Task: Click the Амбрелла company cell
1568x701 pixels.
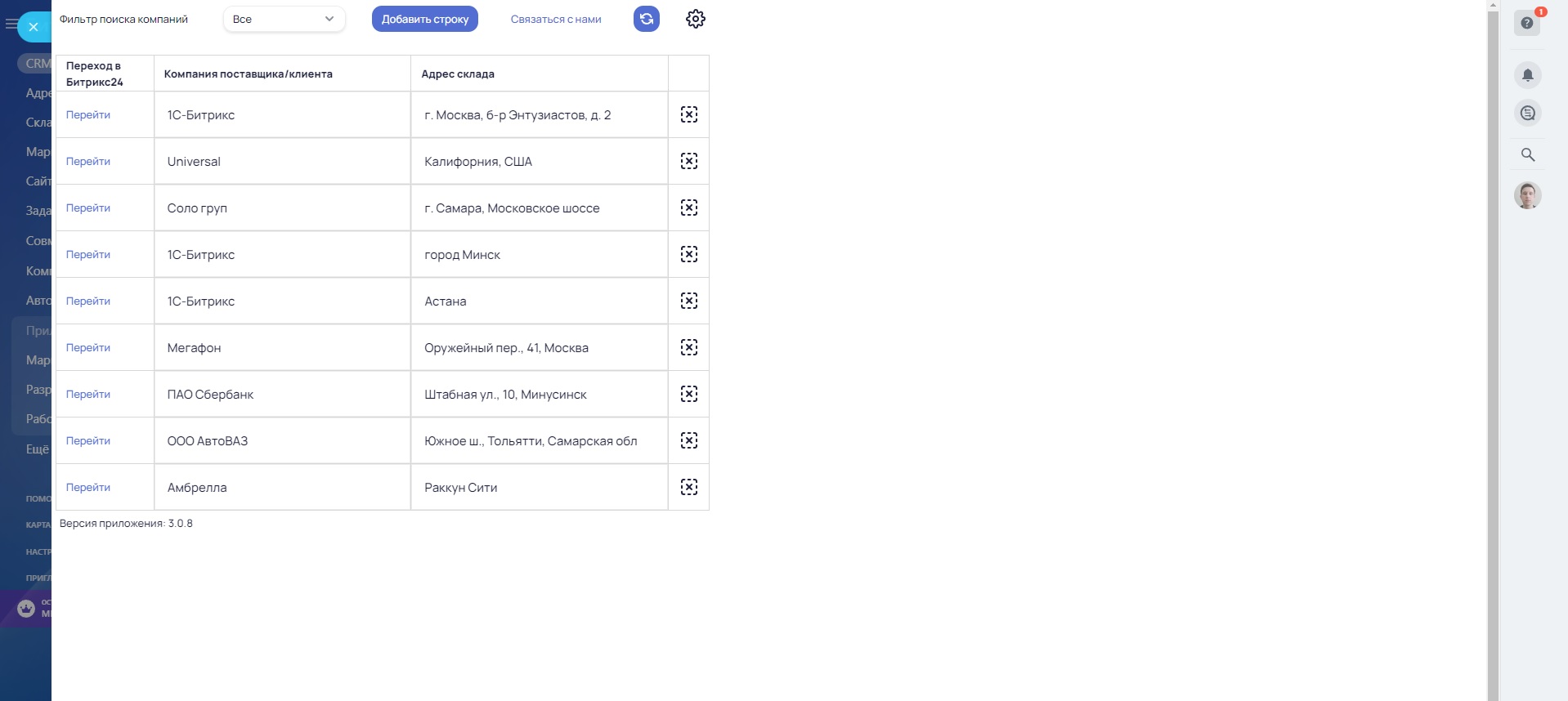Action: click(x=282, y=487)
